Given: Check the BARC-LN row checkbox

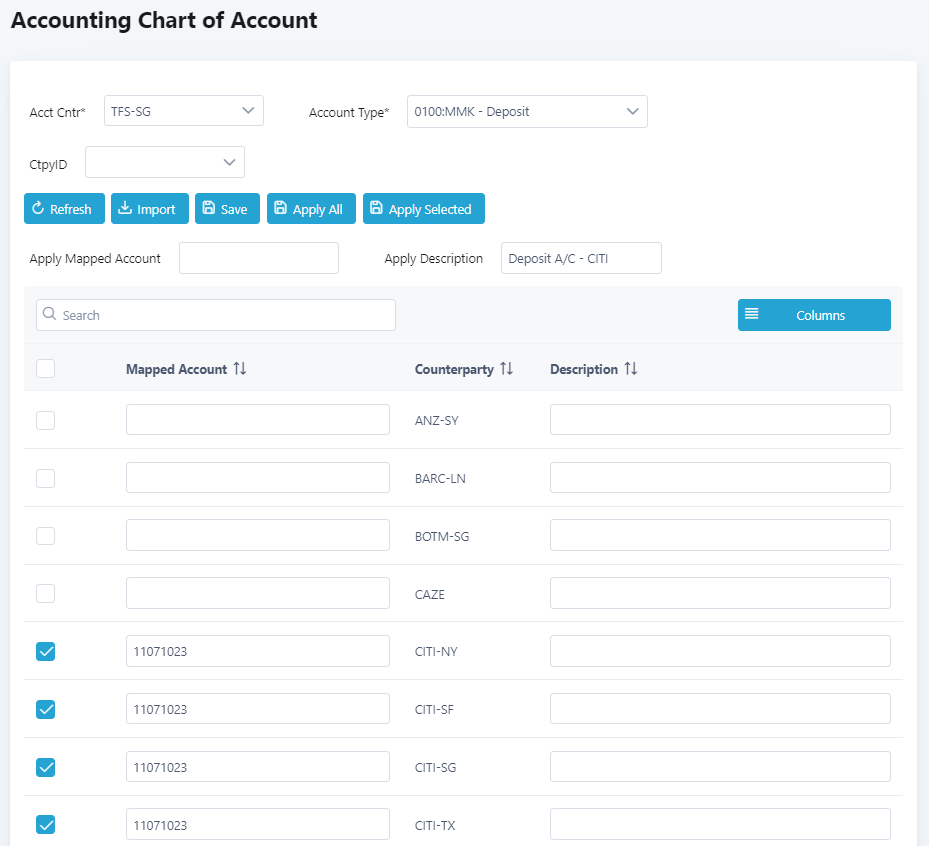Looking at the screenshot, I should 46,478.
